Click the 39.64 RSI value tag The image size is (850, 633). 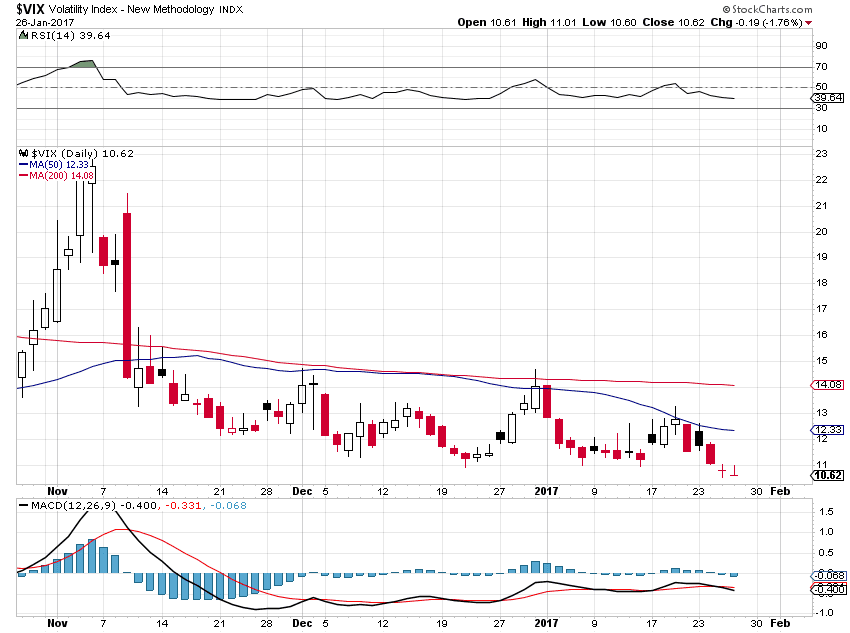pyautogui.click(x=827, y=98)
